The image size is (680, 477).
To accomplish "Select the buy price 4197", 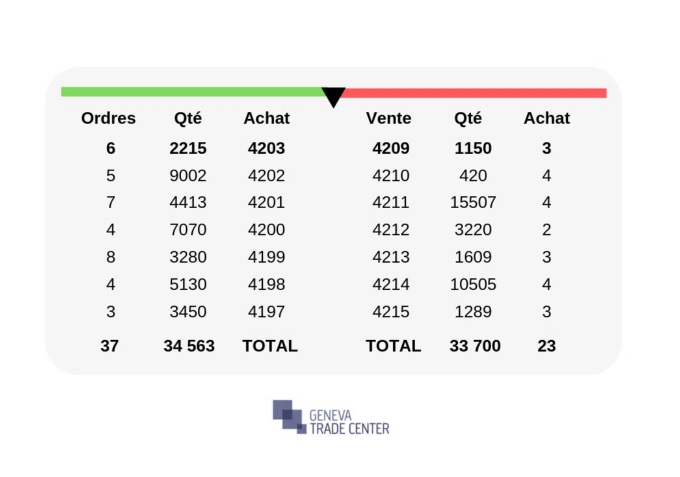I will [x=266, y=311].
